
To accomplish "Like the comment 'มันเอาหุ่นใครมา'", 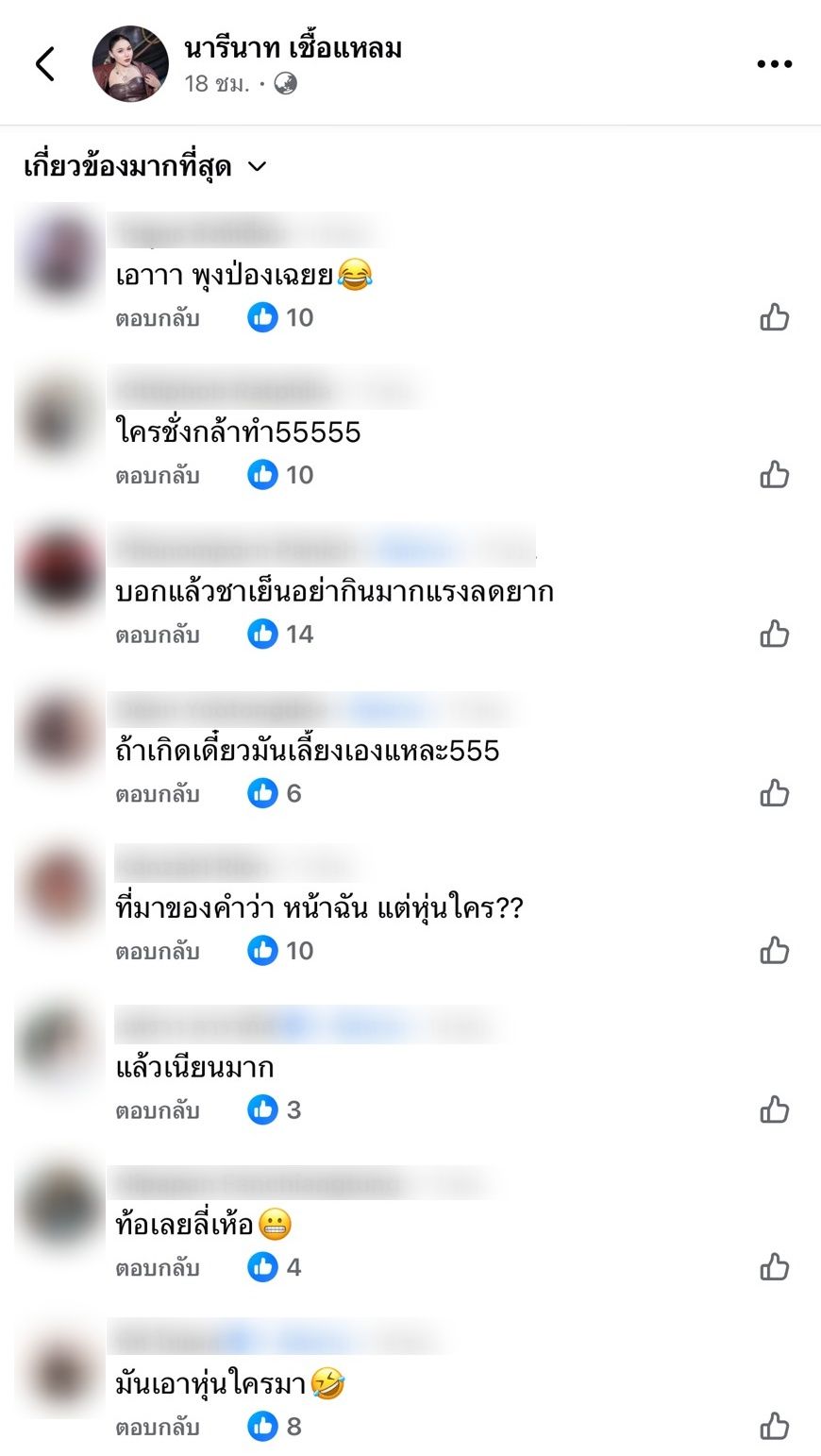I will coord(775,1426).
